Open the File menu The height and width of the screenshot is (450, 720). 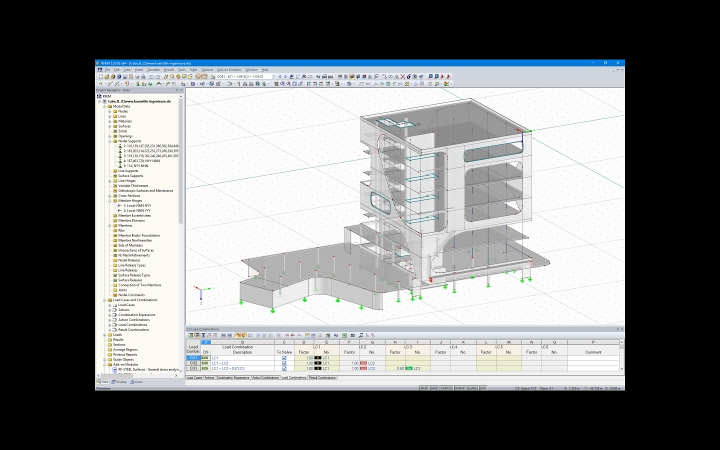[107, 70]
